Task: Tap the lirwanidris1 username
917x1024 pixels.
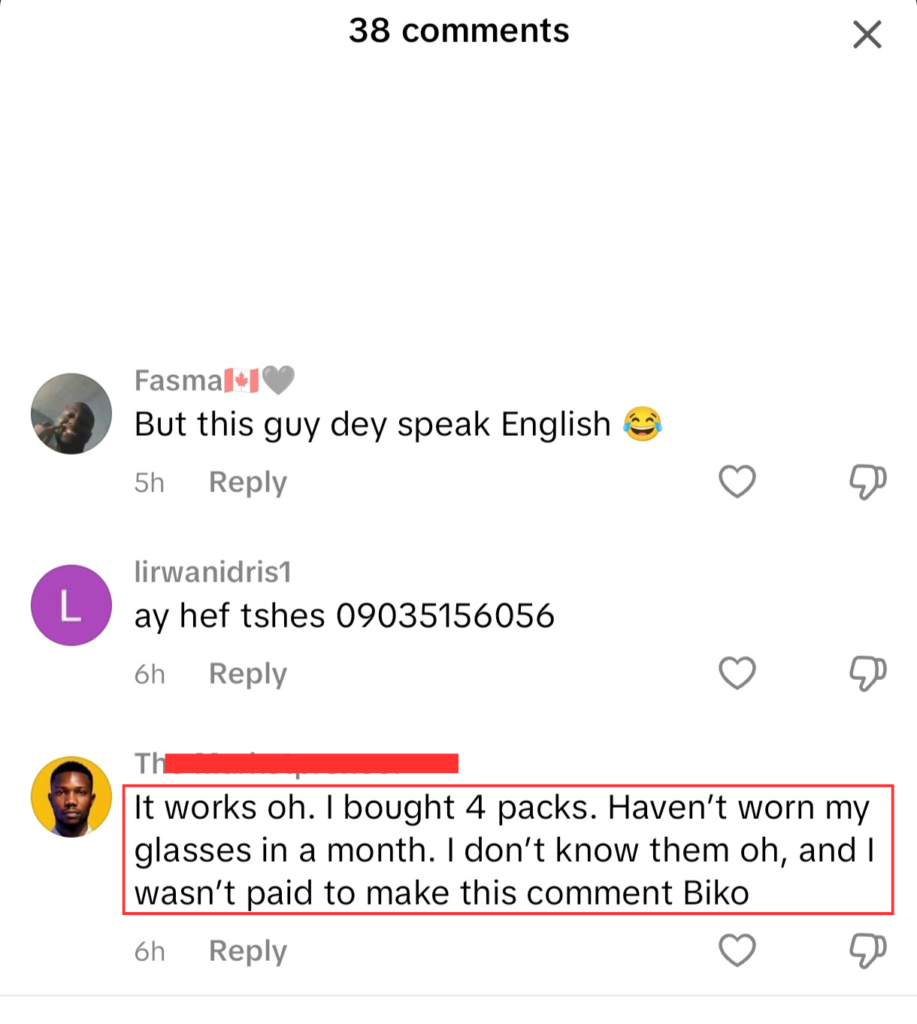Action: (213, 572)
